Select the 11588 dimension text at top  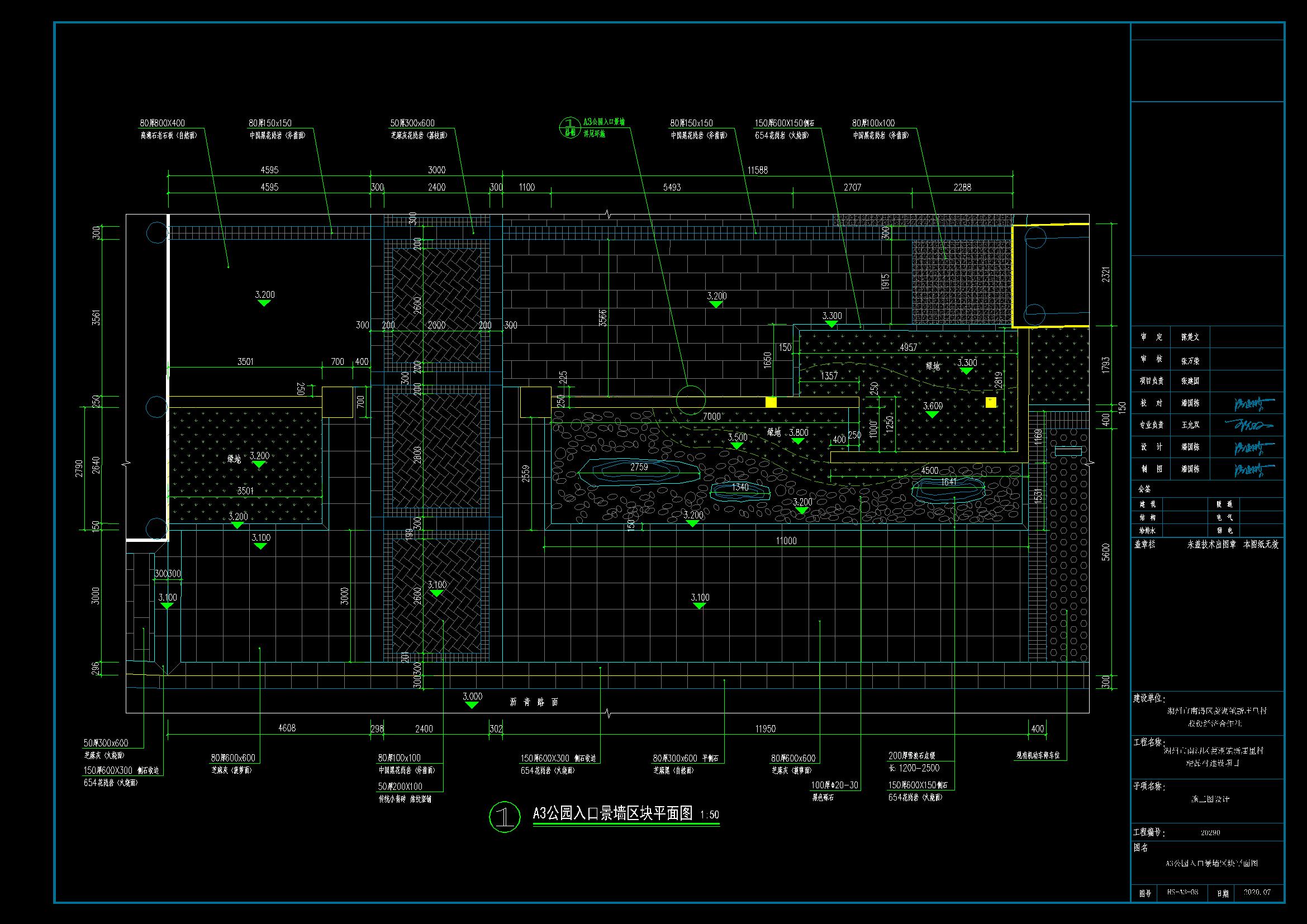[758, 170]
